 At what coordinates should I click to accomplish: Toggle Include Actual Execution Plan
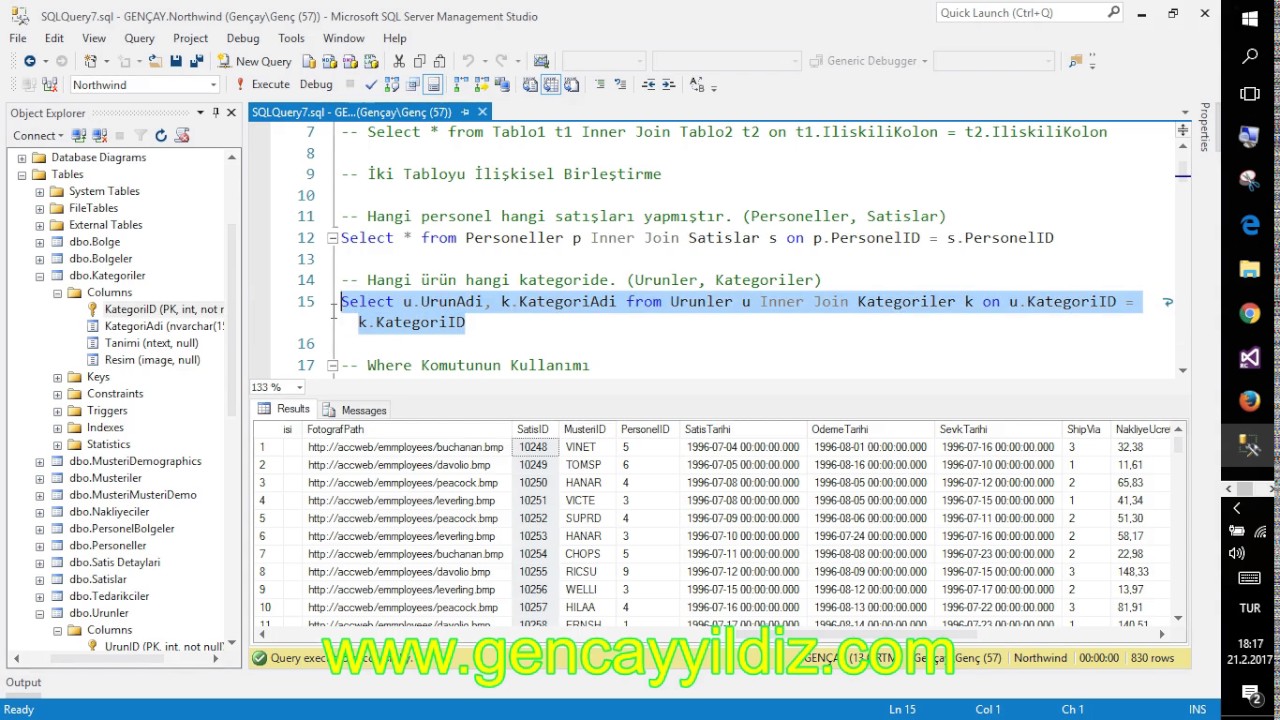[x=461, y=85]
